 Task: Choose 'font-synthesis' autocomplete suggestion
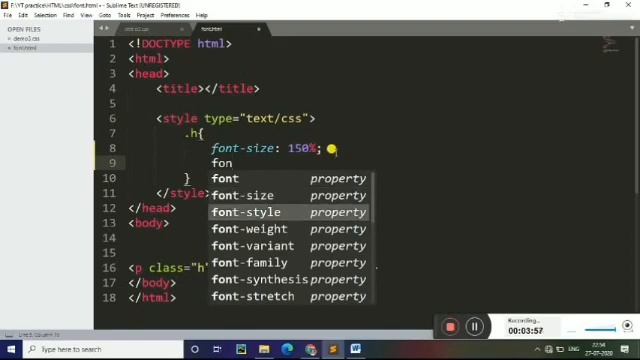click(289, 279)
